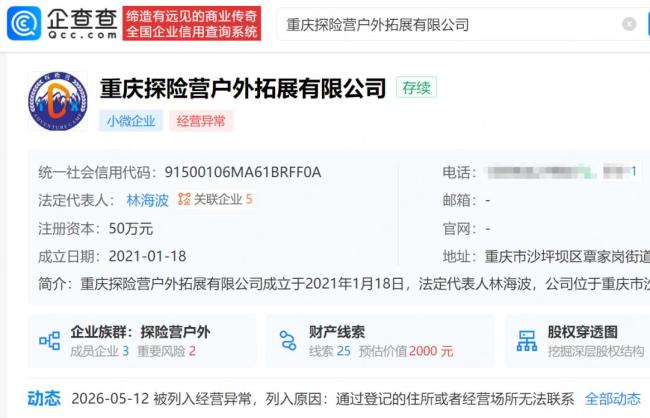
Task: Click the red slogan banner 全国企业信用查询系统
Action: point(192,23)
